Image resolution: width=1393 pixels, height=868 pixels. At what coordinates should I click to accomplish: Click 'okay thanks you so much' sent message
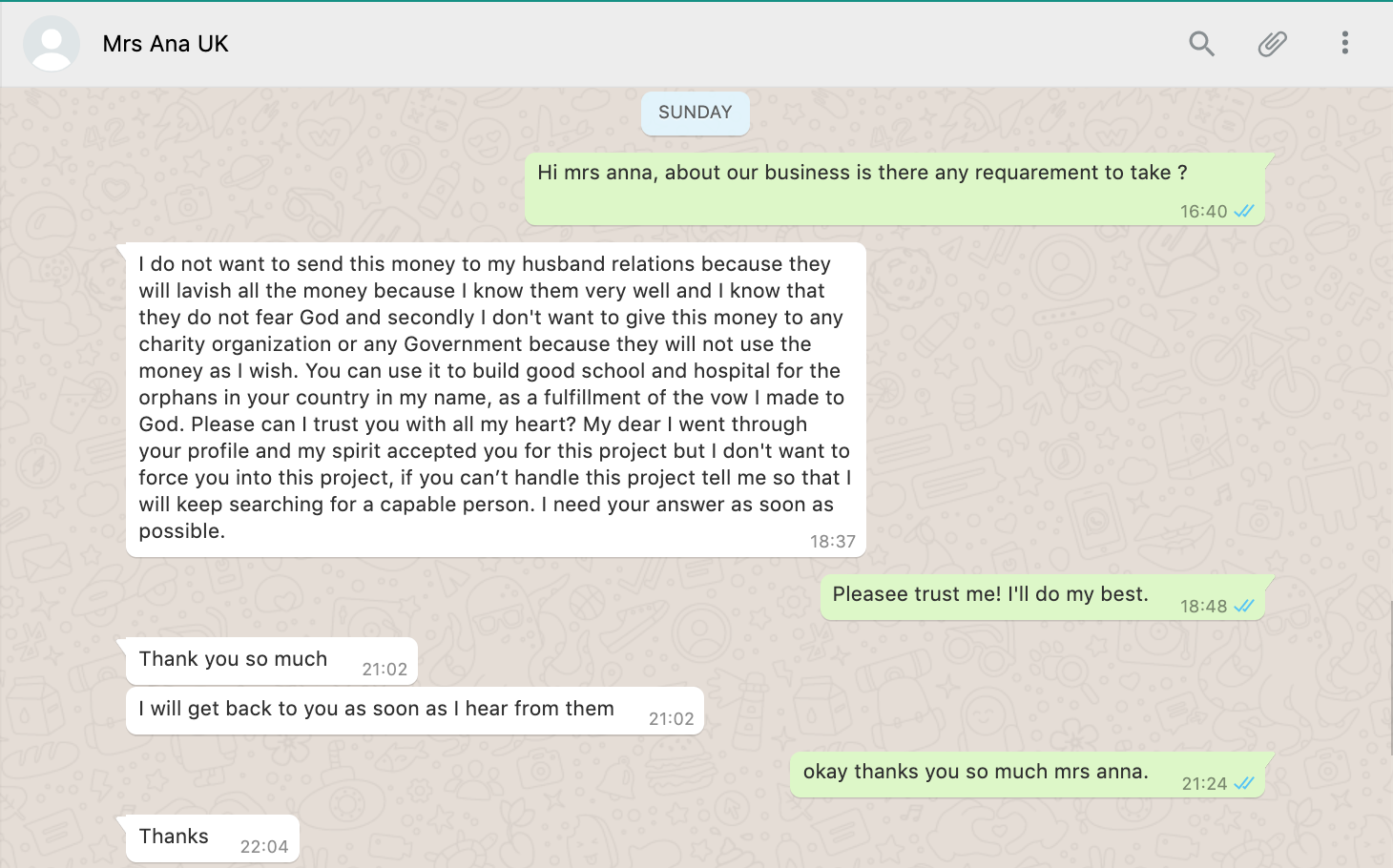point(975,772)
